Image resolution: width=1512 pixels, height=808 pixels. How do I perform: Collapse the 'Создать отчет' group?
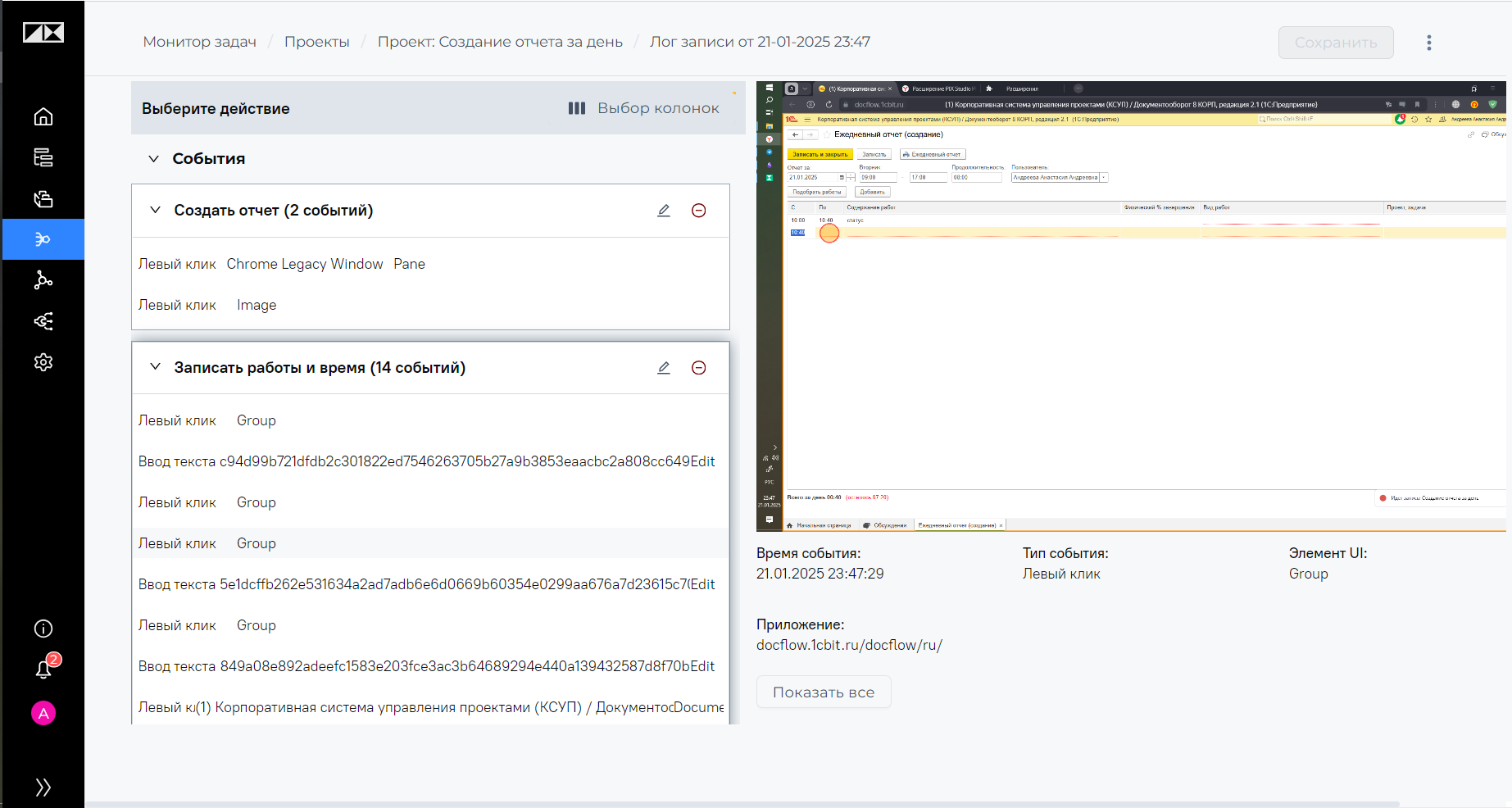pyautogui.click(x=155, y=210)
